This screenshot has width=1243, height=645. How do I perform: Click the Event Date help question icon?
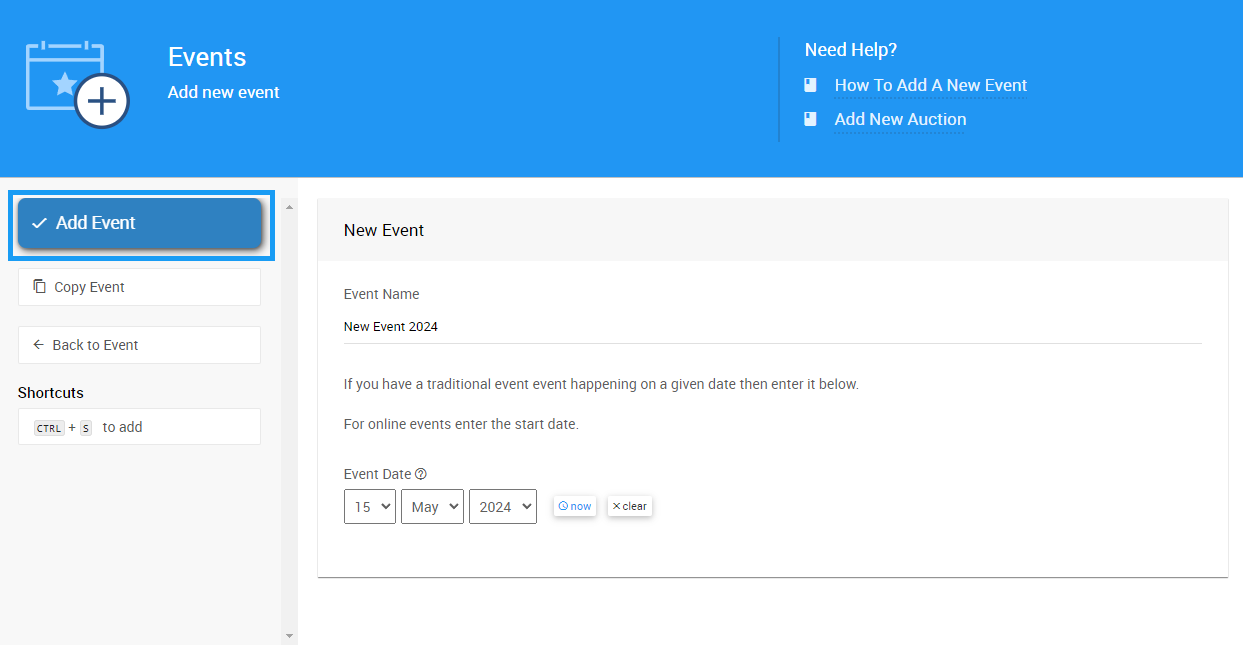[421, 474]
